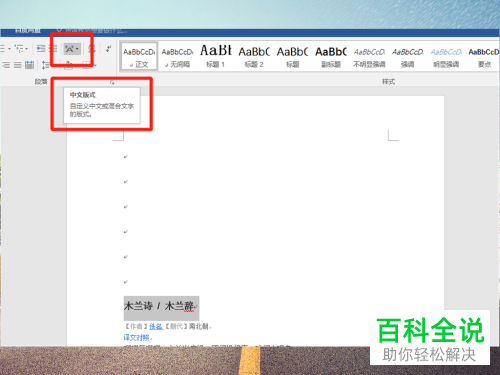This screenshot has width=500, height=375.
Task: Apply the 明显强调 style
Action: pyautogui.click(x=446, y=56)
